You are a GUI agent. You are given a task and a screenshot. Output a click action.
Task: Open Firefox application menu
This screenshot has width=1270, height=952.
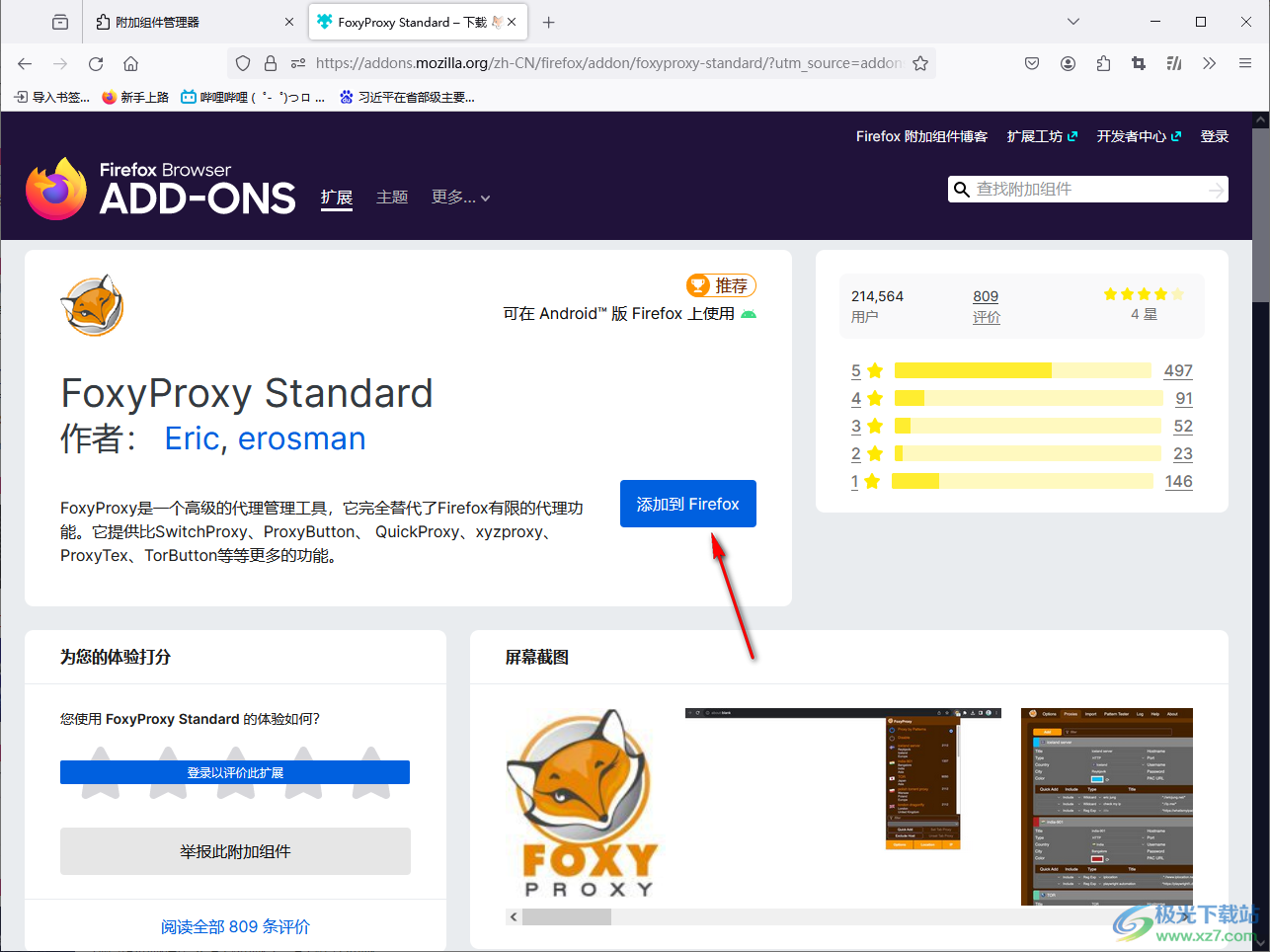click(x=1245, y=63)
